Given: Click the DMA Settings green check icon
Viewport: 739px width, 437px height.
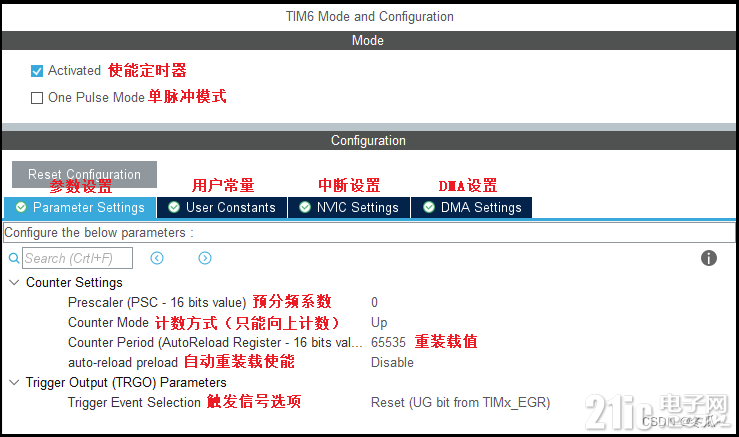Looking at the screenshot, I should pos(429,207).
